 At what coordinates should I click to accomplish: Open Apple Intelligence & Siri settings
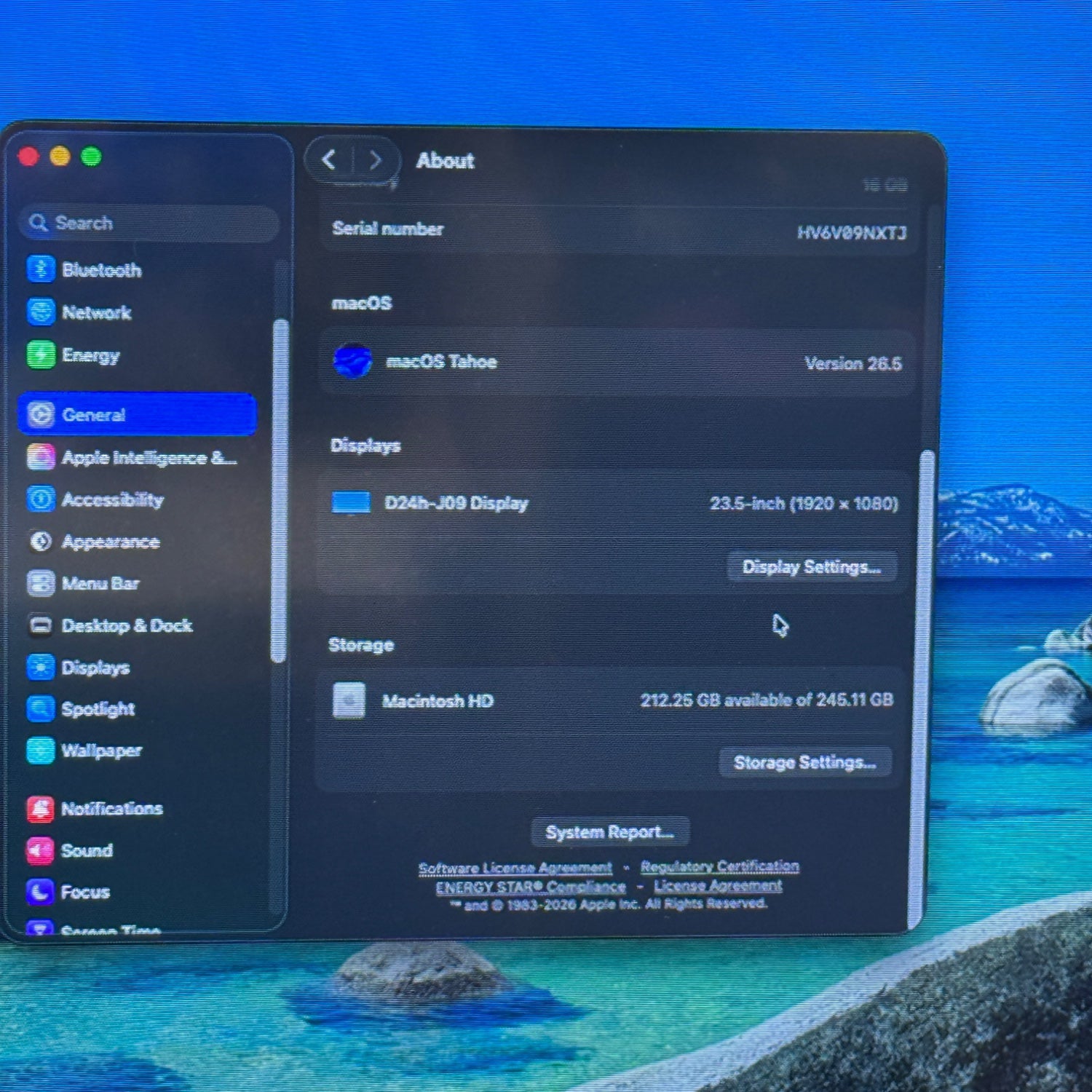[x=138, y=457]
